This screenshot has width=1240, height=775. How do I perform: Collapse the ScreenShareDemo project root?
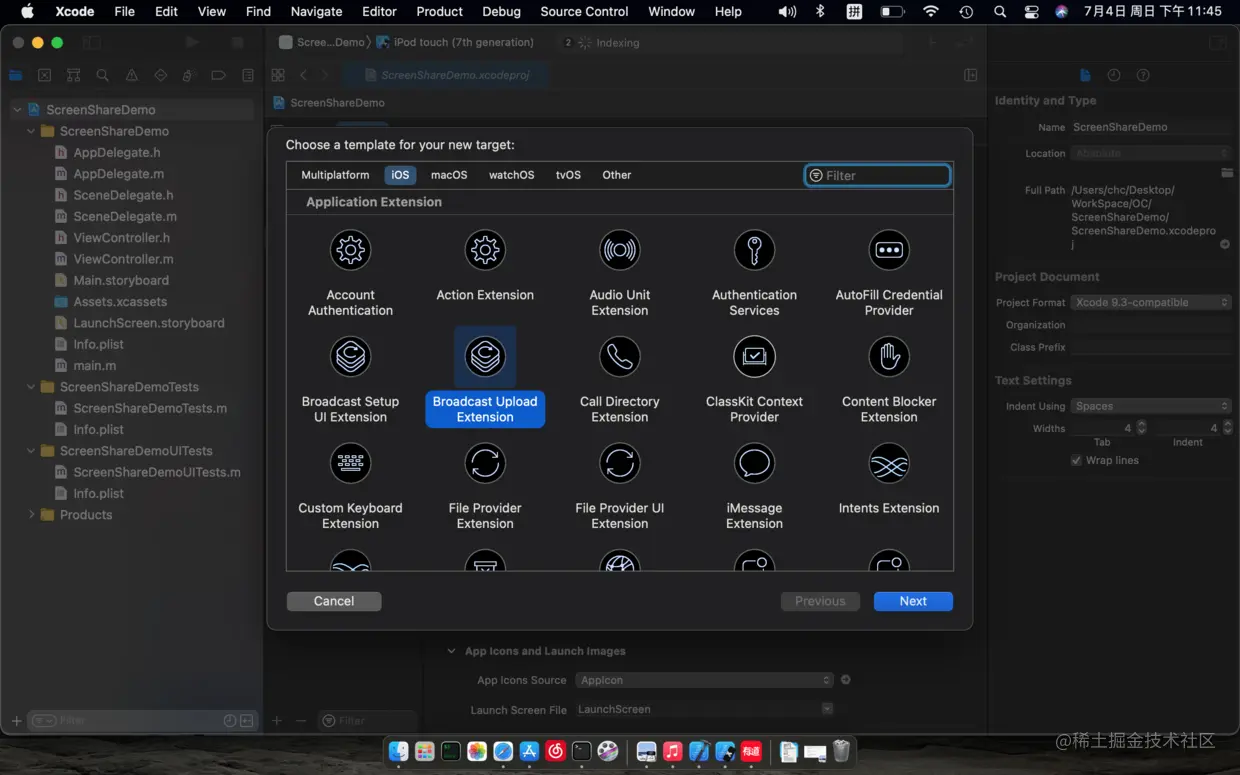[x=18, y=110]
